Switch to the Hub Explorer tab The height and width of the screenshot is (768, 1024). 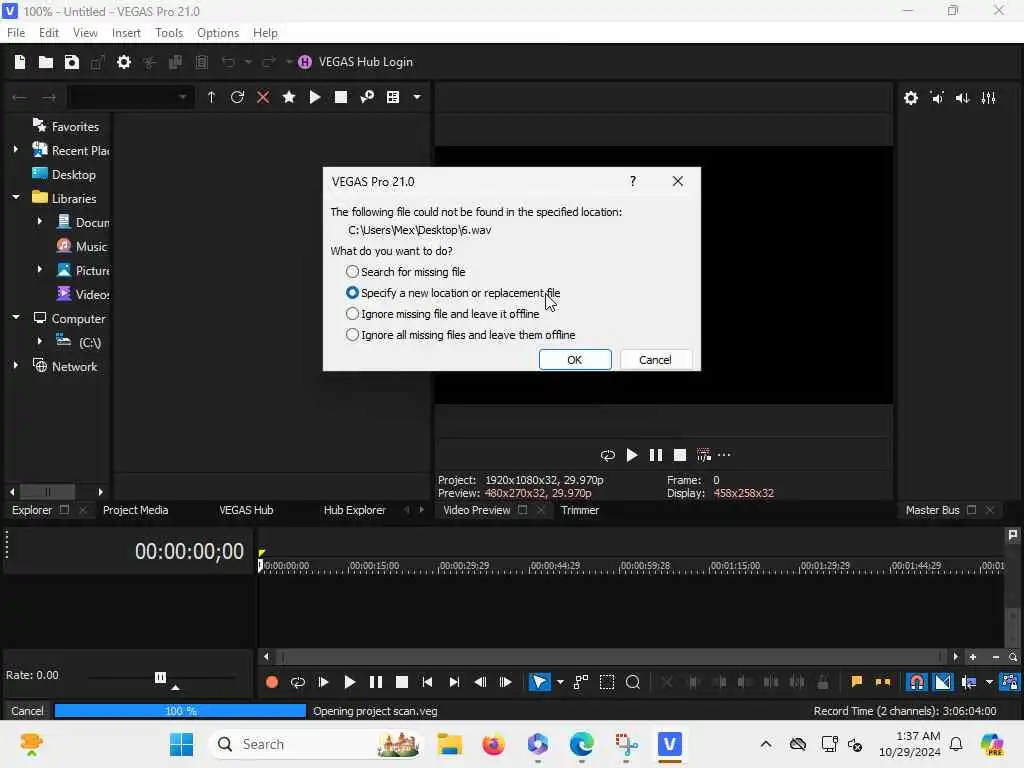[355, 510]
